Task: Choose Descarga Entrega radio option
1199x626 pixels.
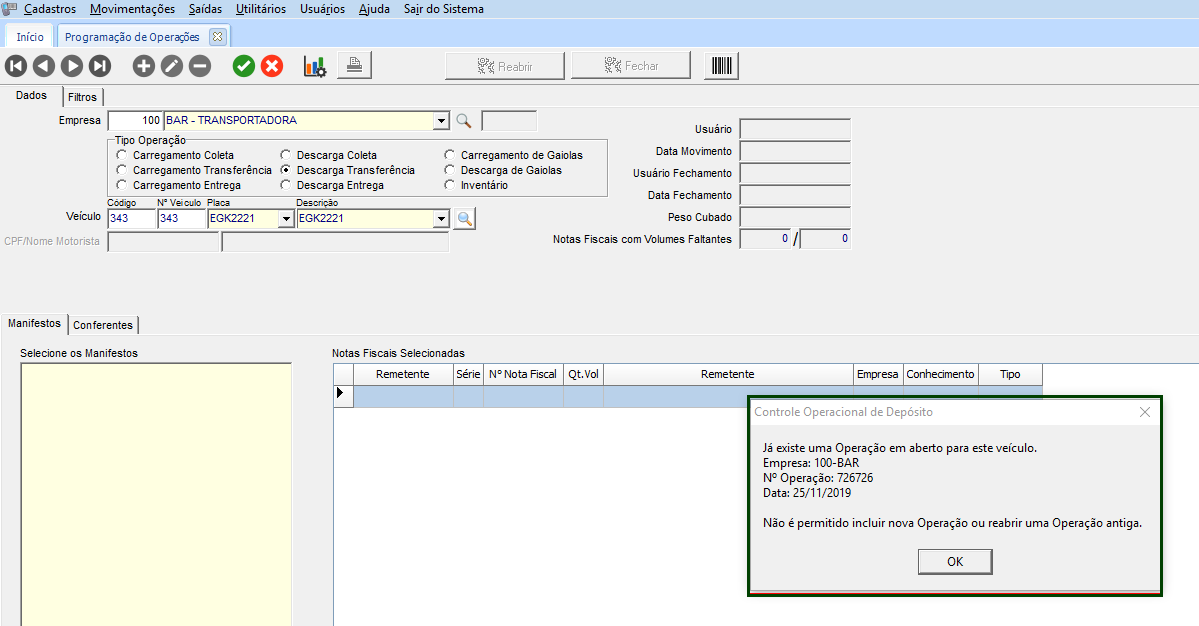Action: point(286,185)
